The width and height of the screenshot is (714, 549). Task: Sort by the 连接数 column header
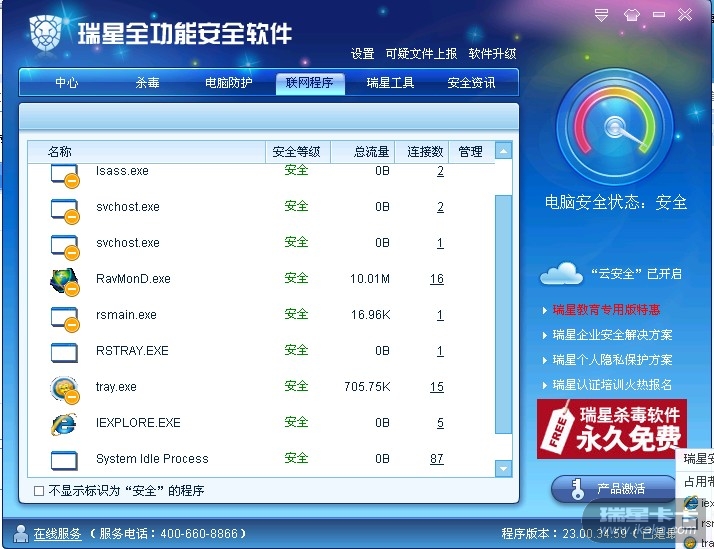point(422,152)
